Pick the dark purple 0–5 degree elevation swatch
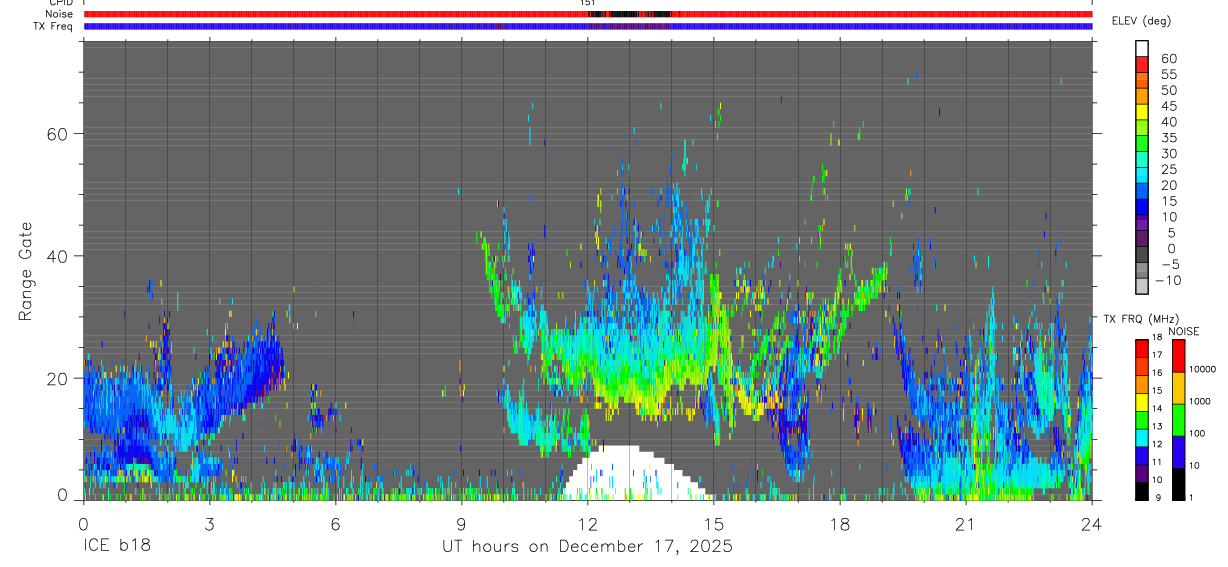 point(1142,240)
